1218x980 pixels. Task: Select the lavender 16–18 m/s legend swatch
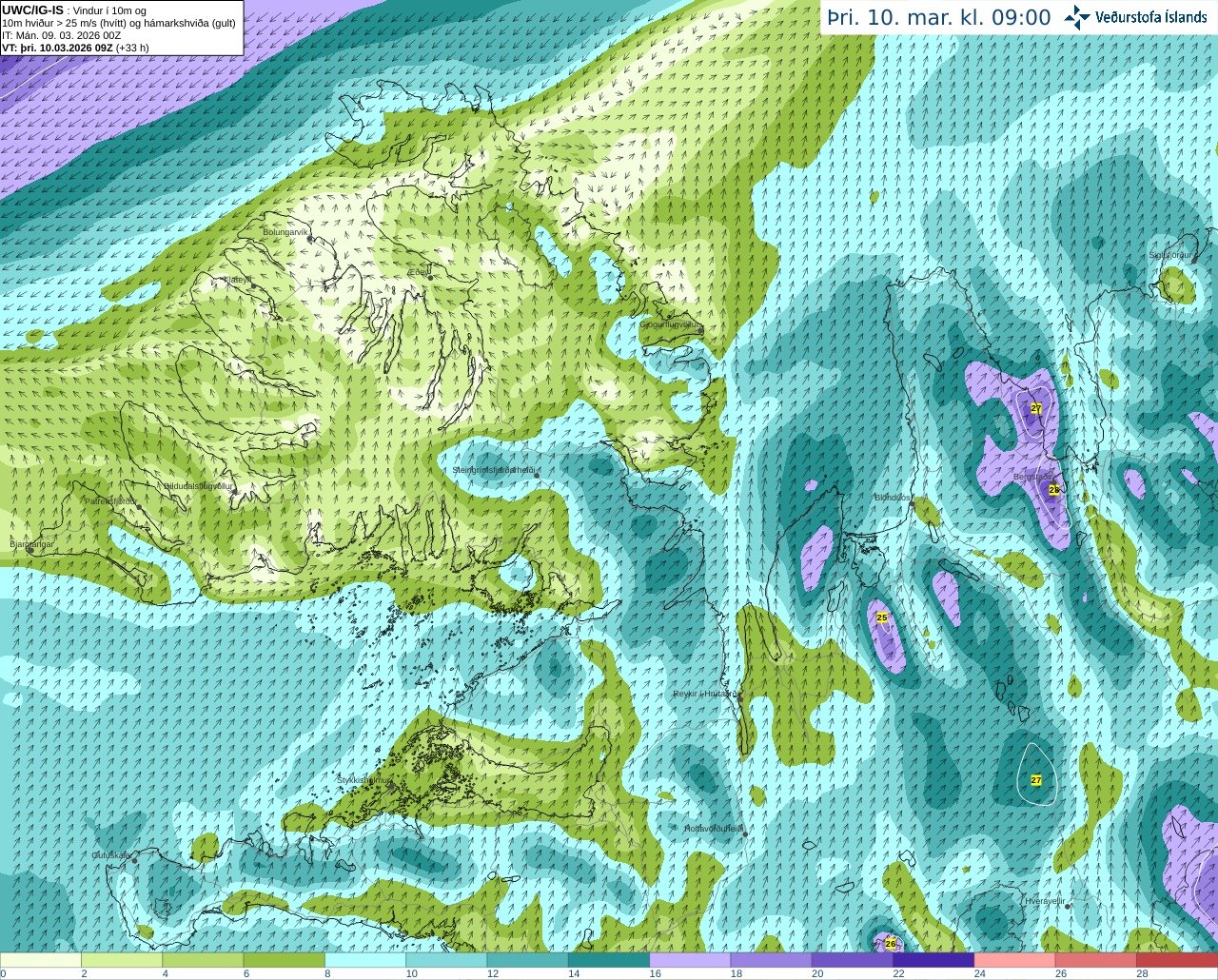690,959
